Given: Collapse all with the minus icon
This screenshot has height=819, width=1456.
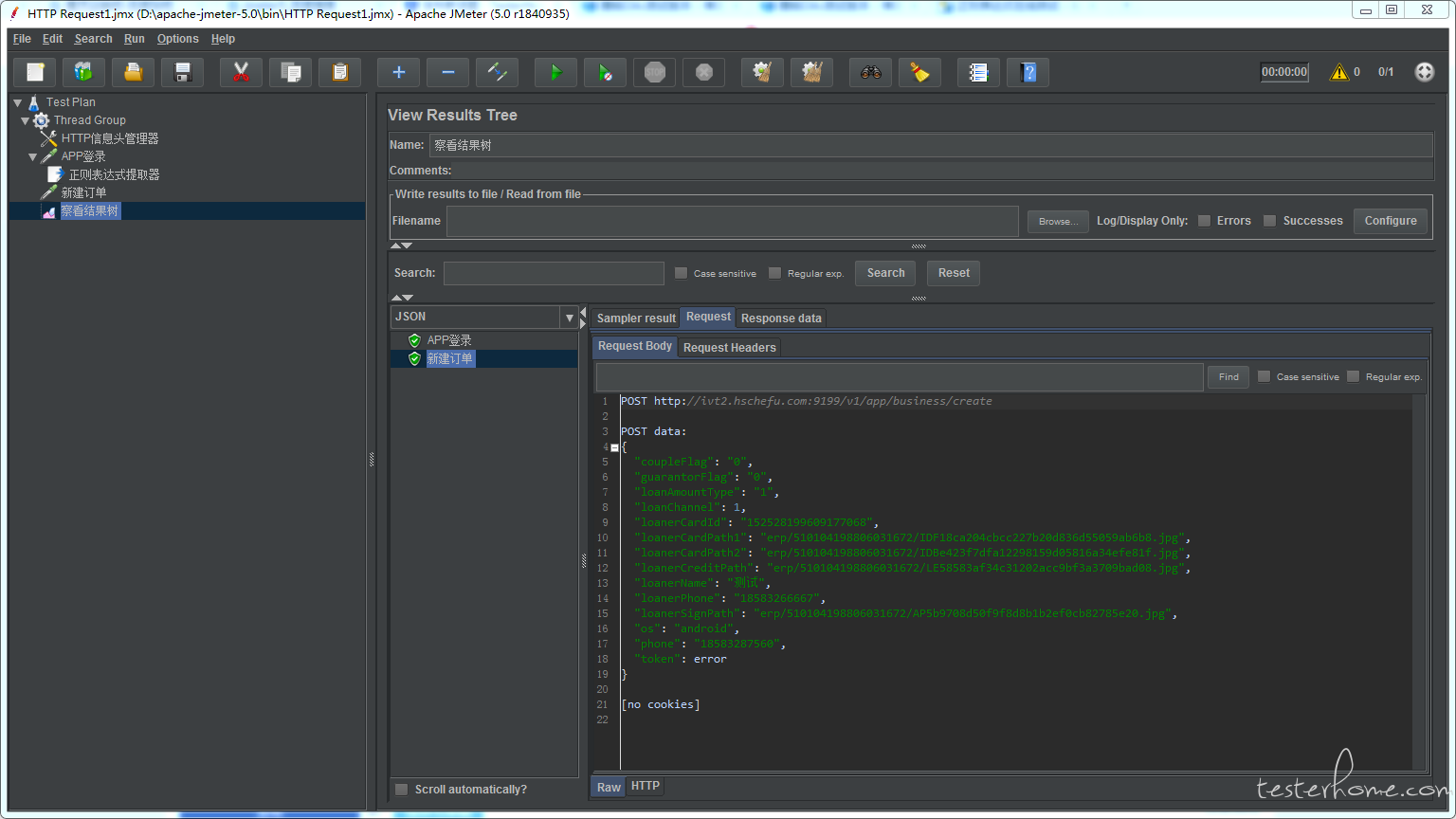Looking at the screenshot, I should point(448,72).
